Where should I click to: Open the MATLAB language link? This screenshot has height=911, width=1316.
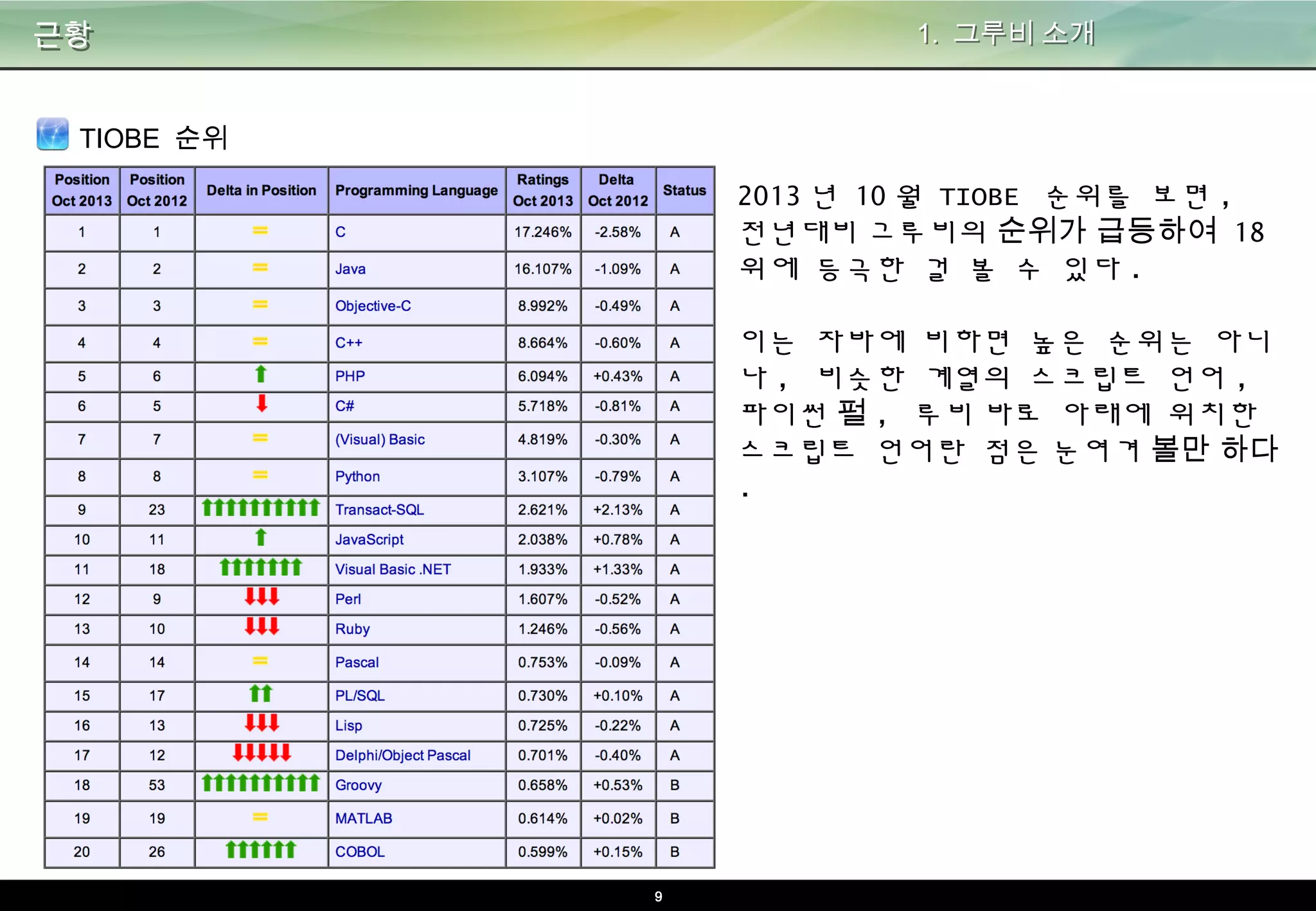[x=364, y=818]
